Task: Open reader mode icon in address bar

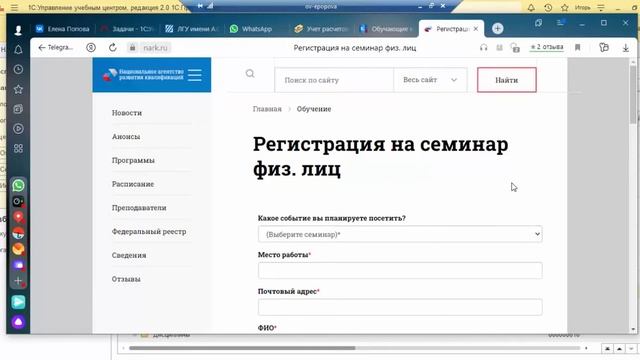Action: pos(499,48)
